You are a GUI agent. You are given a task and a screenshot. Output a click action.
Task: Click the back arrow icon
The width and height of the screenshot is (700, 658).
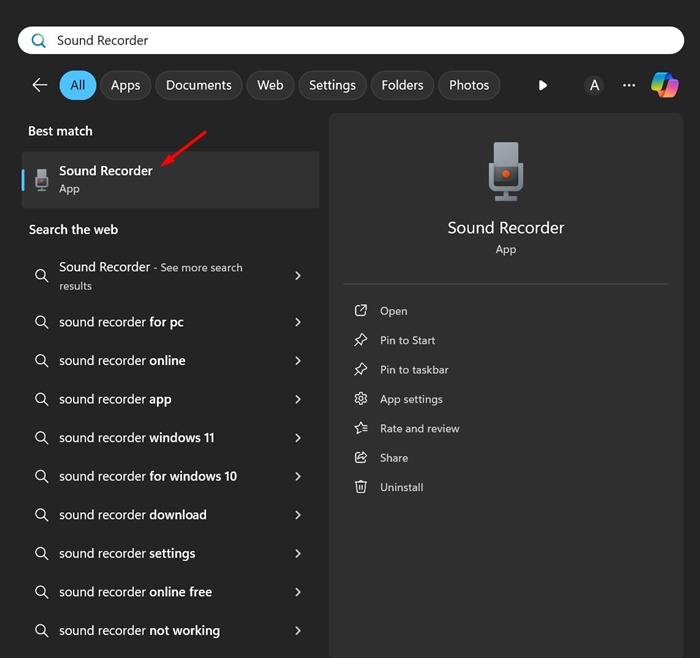40,85
